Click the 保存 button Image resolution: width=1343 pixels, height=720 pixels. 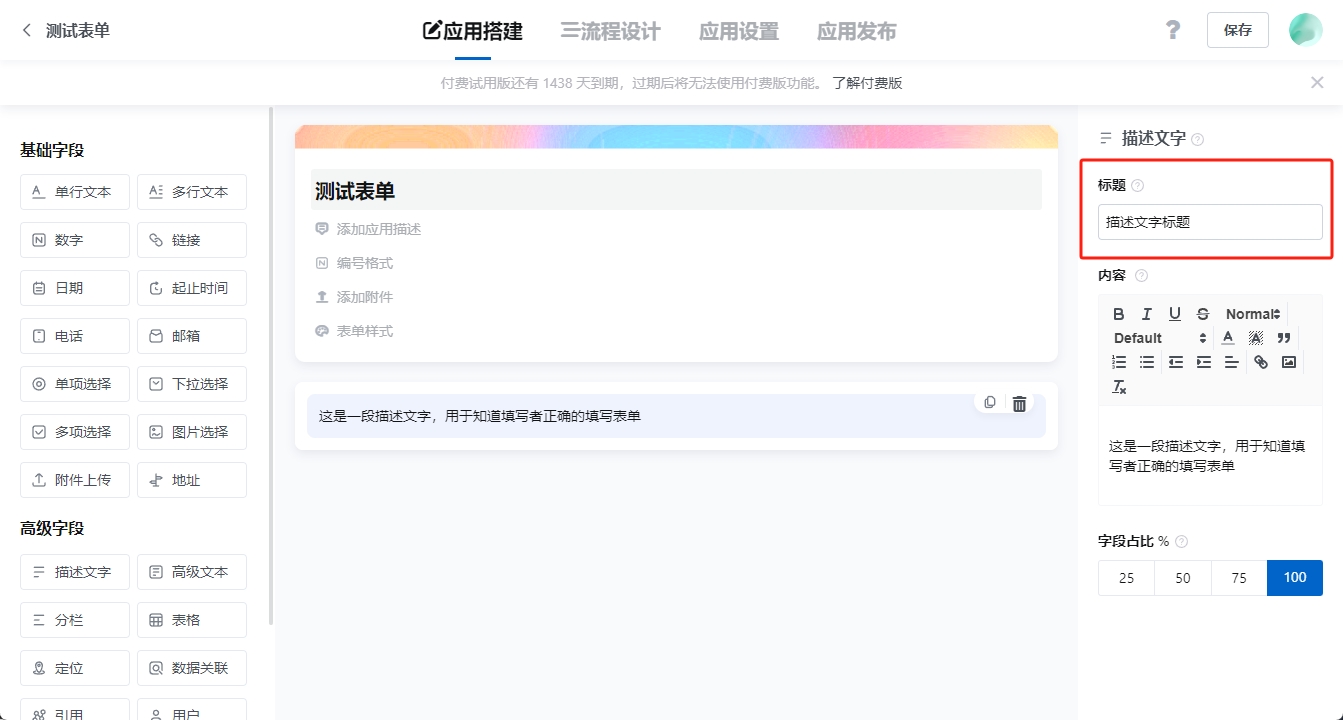coord(1237,30)
